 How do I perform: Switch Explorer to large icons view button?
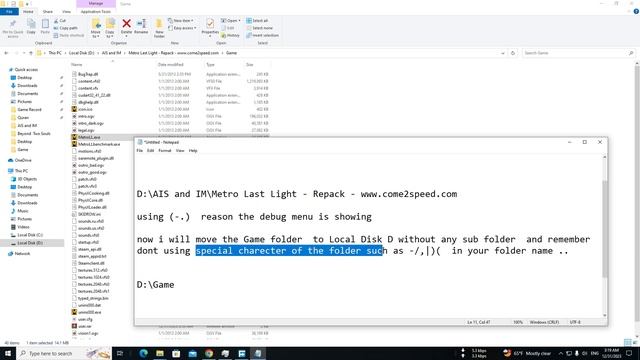634,342
